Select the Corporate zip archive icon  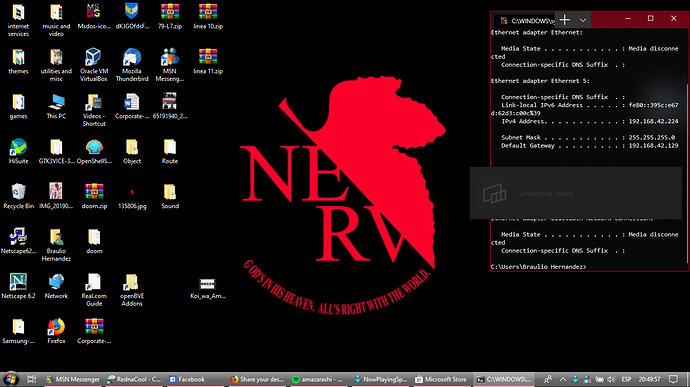click(94, 331)
